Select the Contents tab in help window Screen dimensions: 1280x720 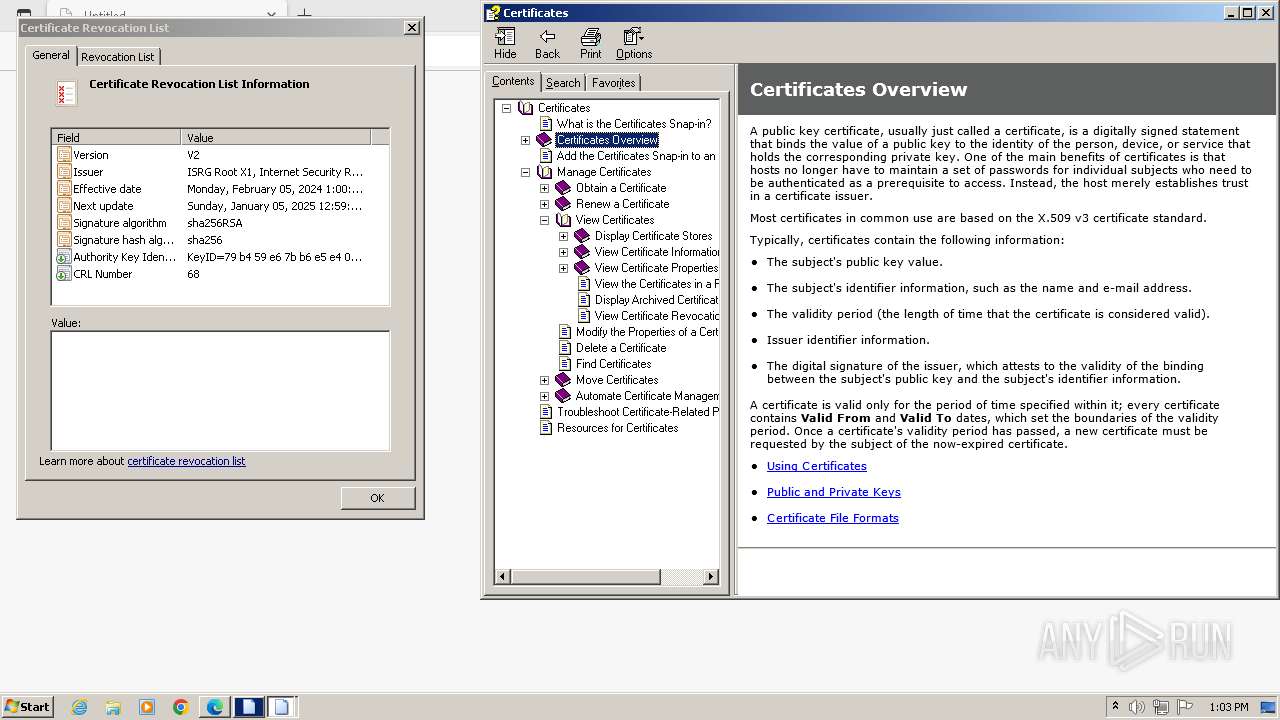513,81
